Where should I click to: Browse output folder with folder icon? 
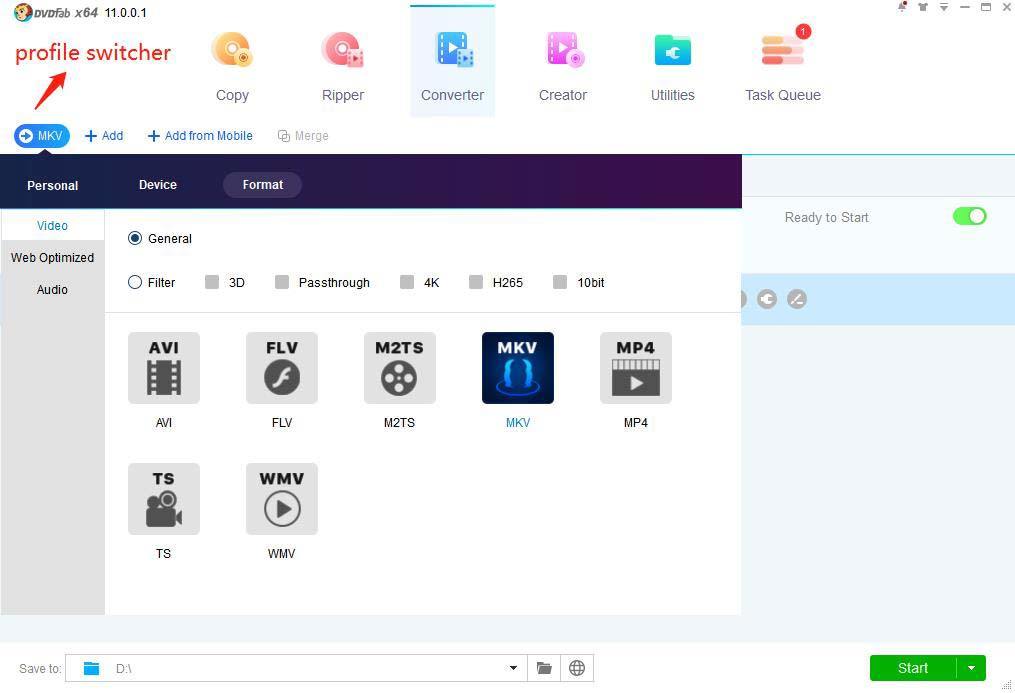(544, 668)
